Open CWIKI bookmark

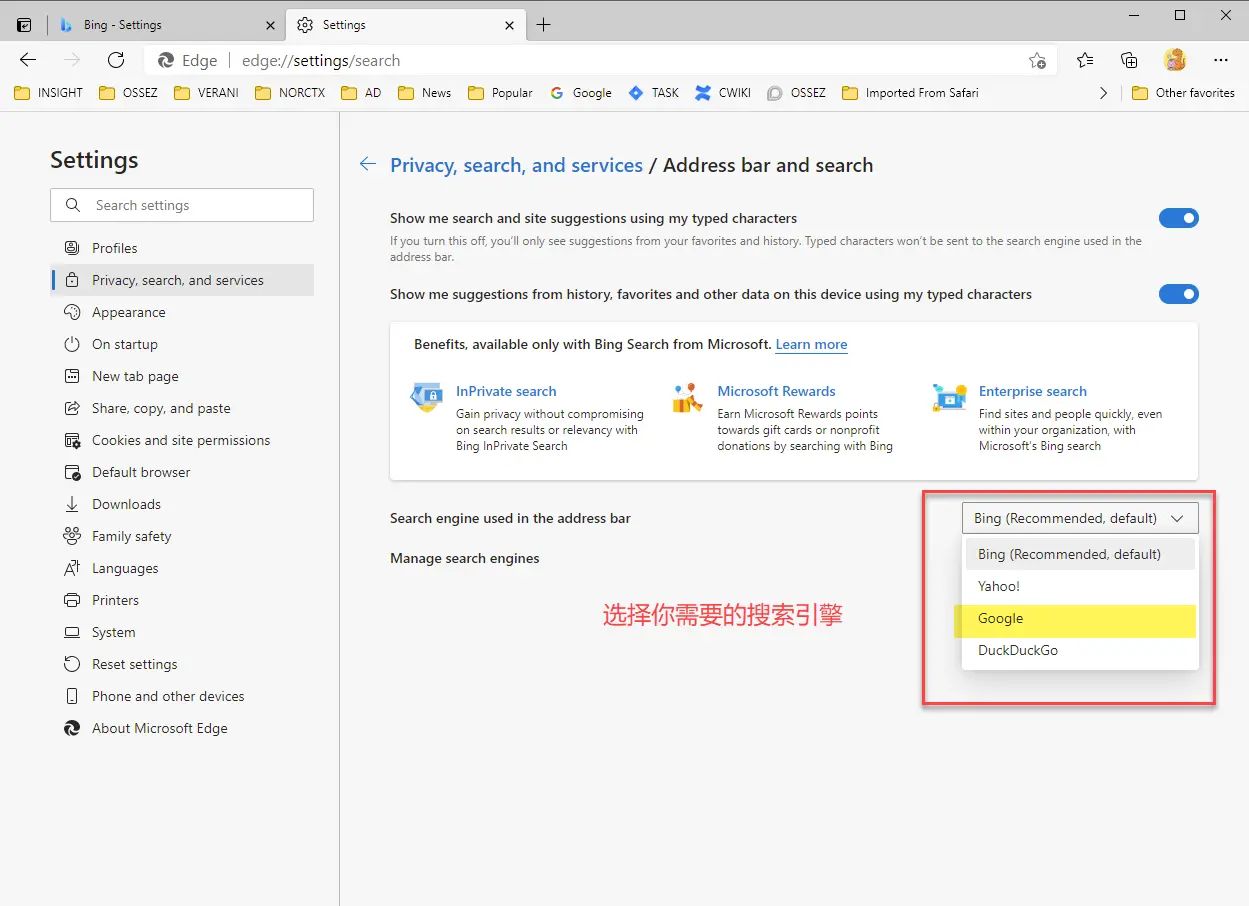tap(723, 93)
